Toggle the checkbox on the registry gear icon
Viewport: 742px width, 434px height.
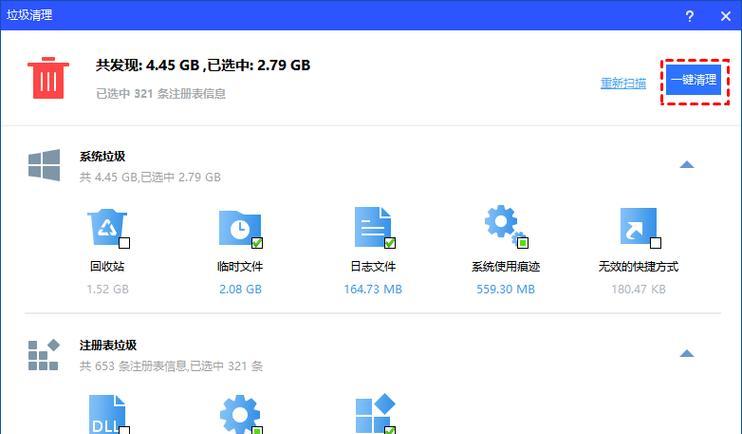point(257,430)
